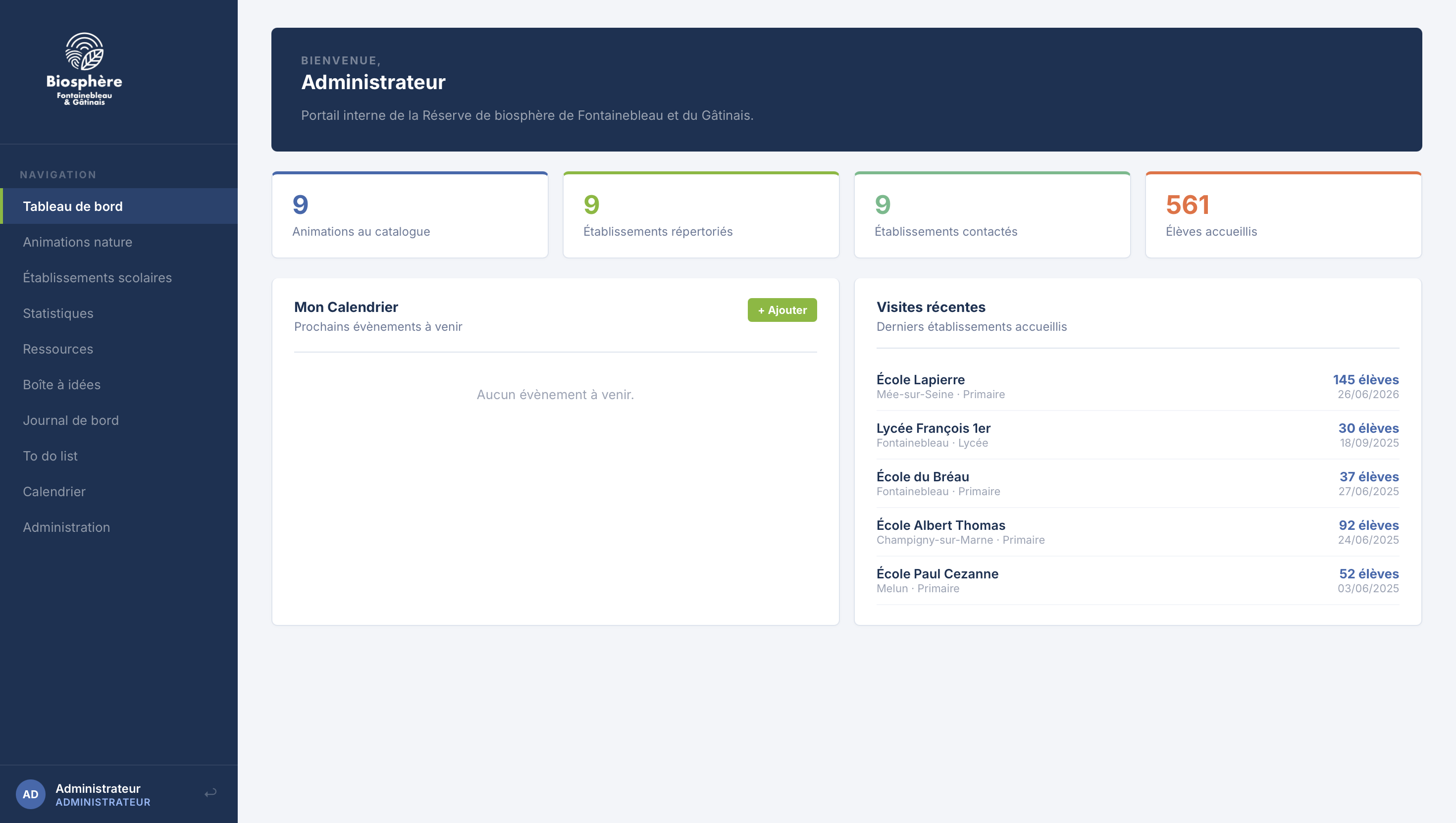Click the logout arrow icon
Image resolution: width=1456 pixels, height=823 pixels.
210,793
